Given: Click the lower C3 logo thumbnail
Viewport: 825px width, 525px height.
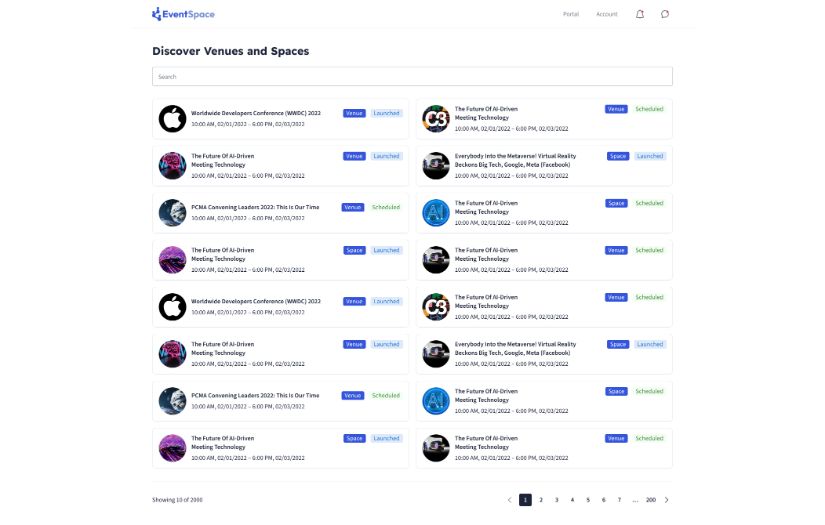Looking at the screenshot, I should point(436,307).
